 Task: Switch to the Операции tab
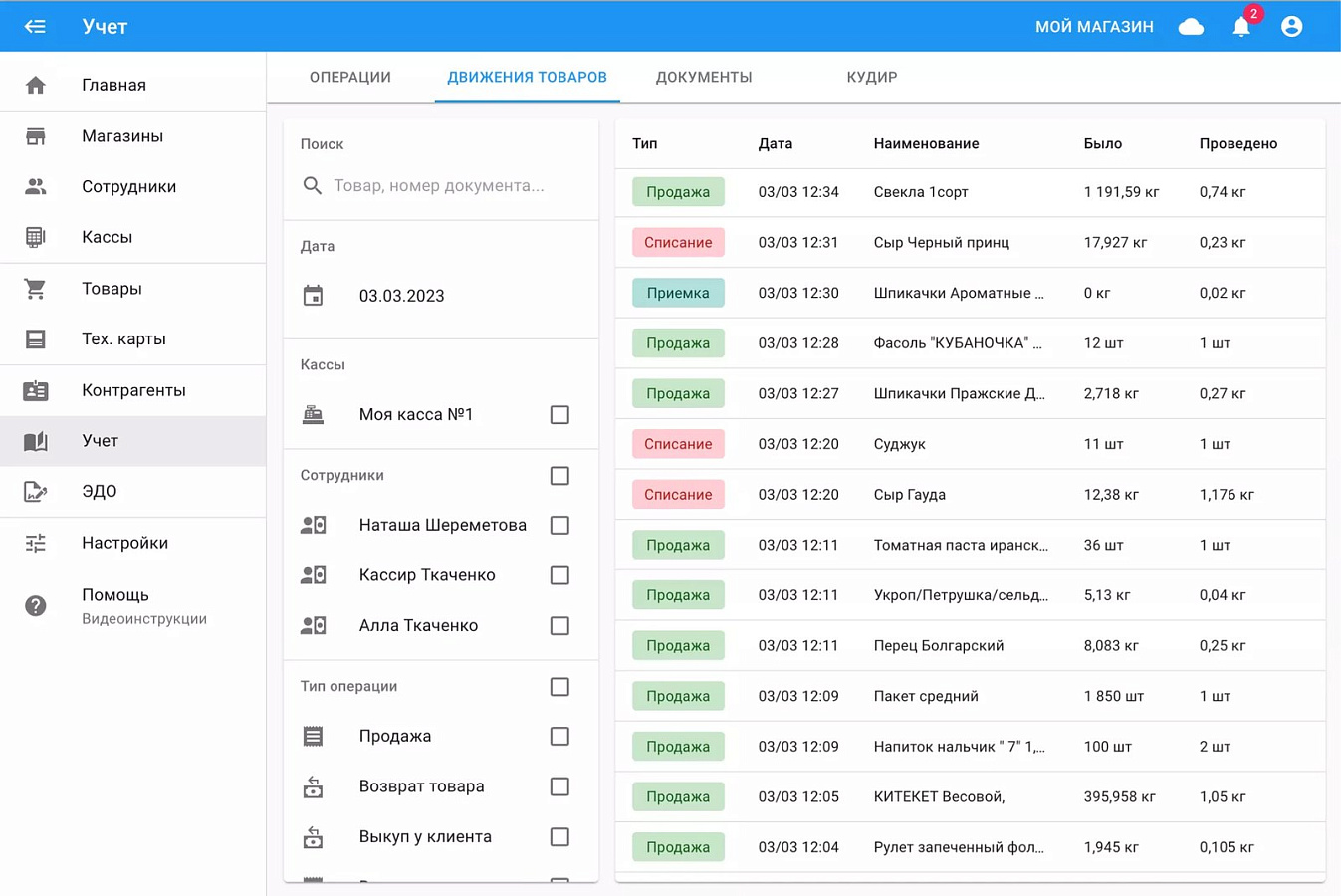click(x=350, y=78)
